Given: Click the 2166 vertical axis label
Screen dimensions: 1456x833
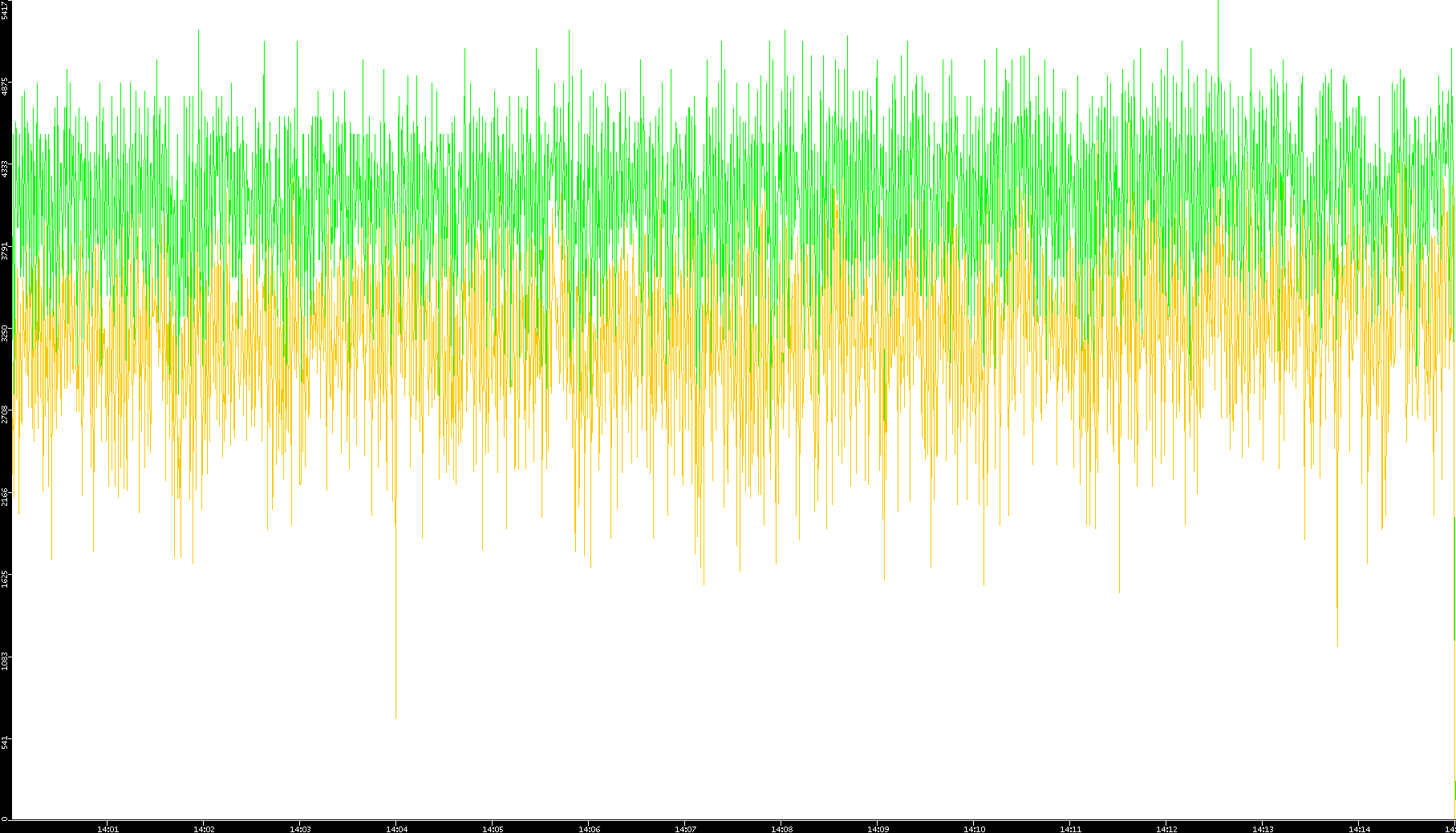Looking at the screenshot, I should [5, 496].
